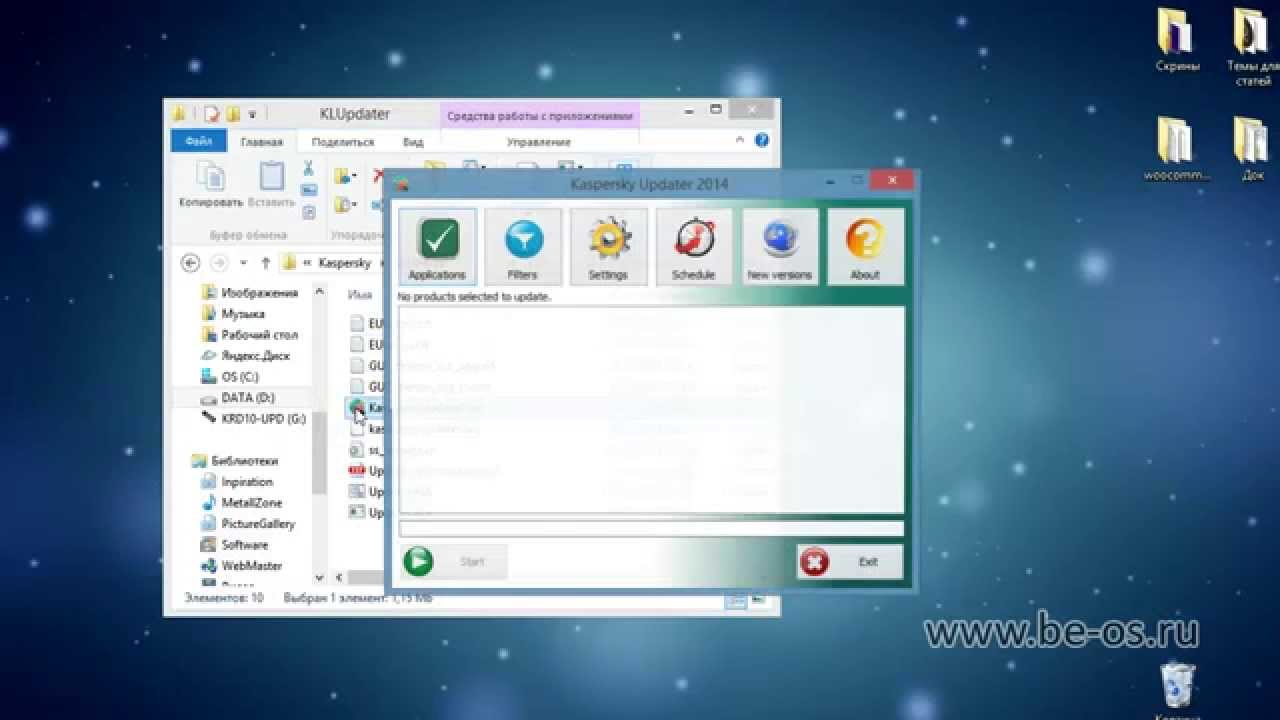Open Filters in Kaspersky Updater
Viewport: 1280px width, 720px height.
click(x=523, y=246)
